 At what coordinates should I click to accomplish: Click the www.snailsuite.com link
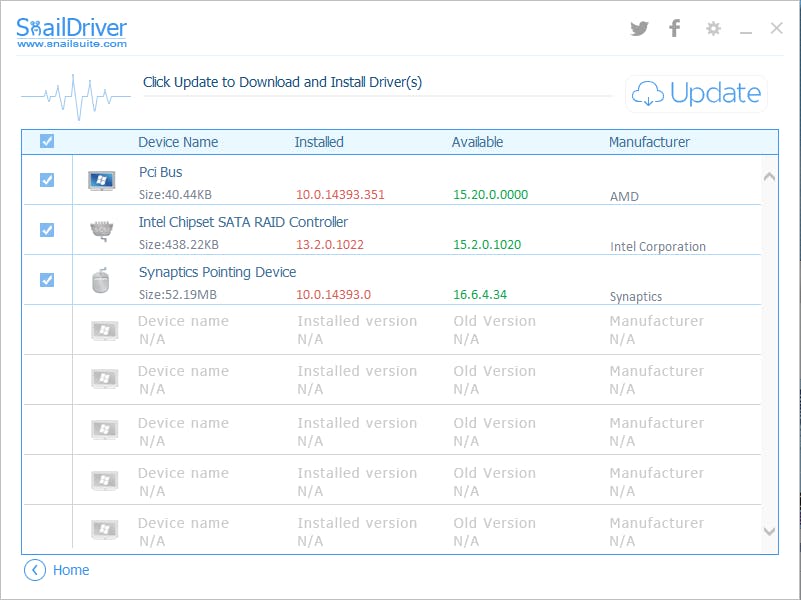pyautogui.click(x=72, y=44)
